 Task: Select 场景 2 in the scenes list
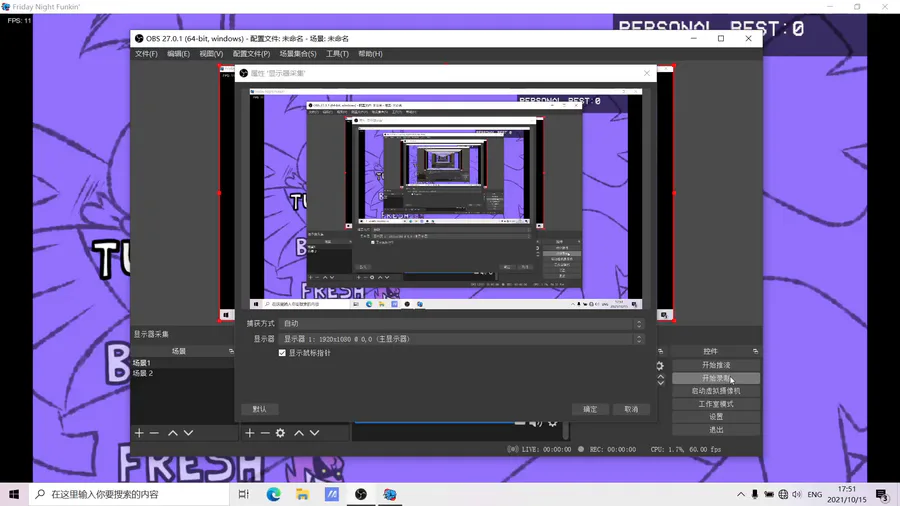183,373
